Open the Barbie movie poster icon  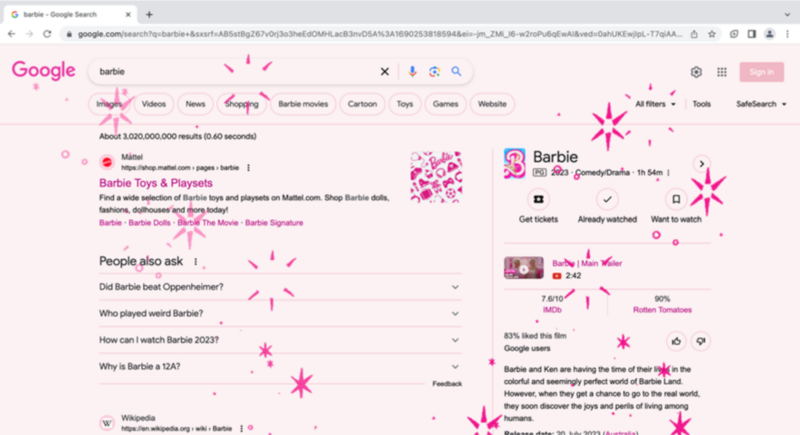coord(514,163)
